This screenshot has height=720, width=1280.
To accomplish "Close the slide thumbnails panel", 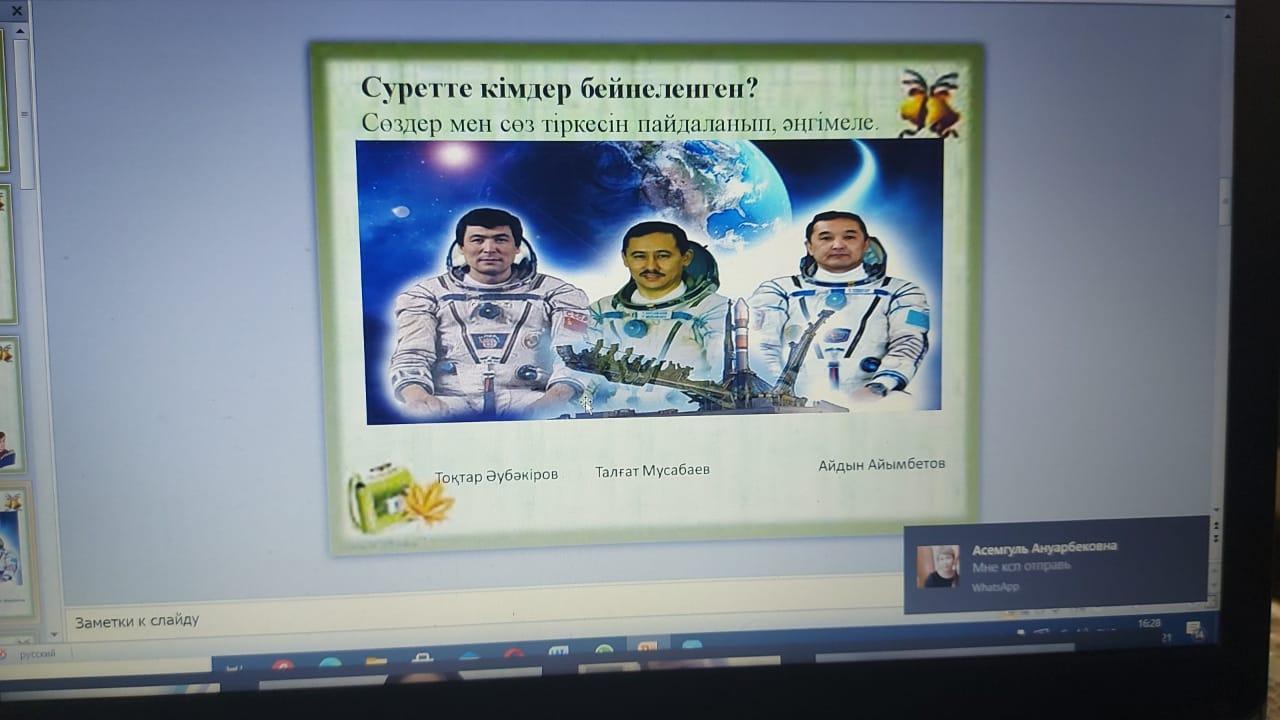I will [16, 11].
